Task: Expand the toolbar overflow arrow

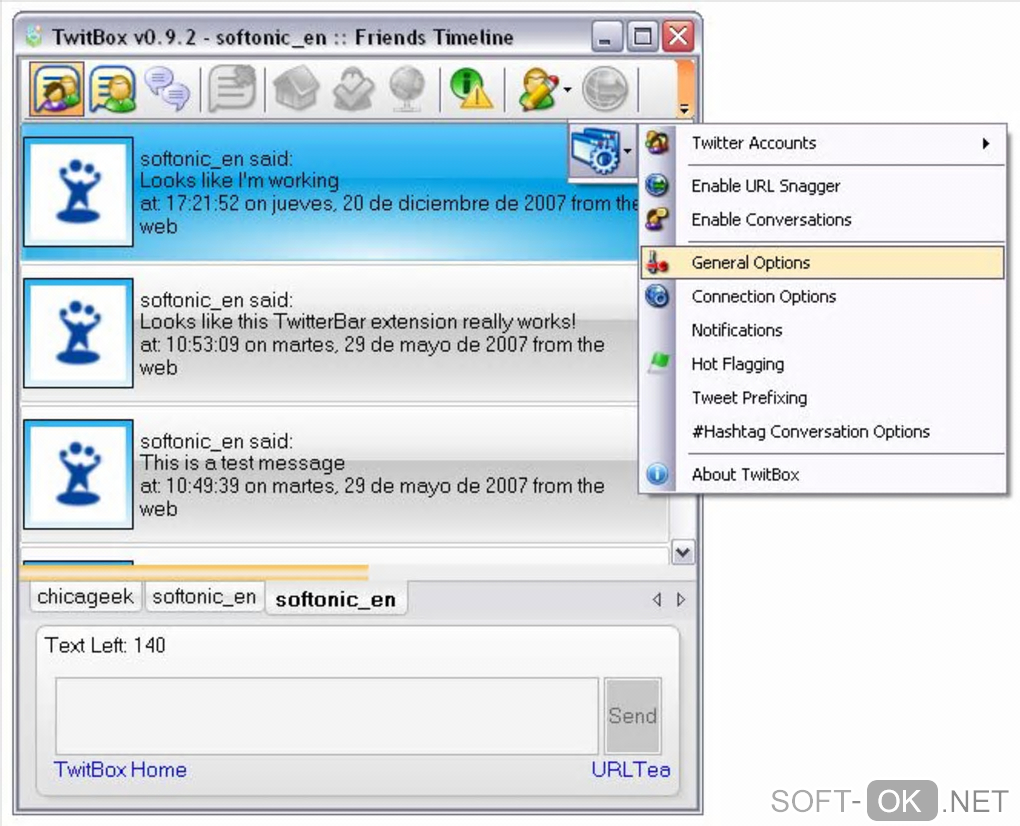Action: coord(684,109)
